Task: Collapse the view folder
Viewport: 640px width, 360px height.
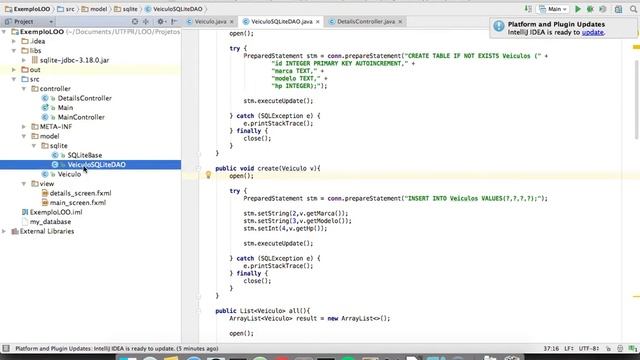Action: click(24, 184)
